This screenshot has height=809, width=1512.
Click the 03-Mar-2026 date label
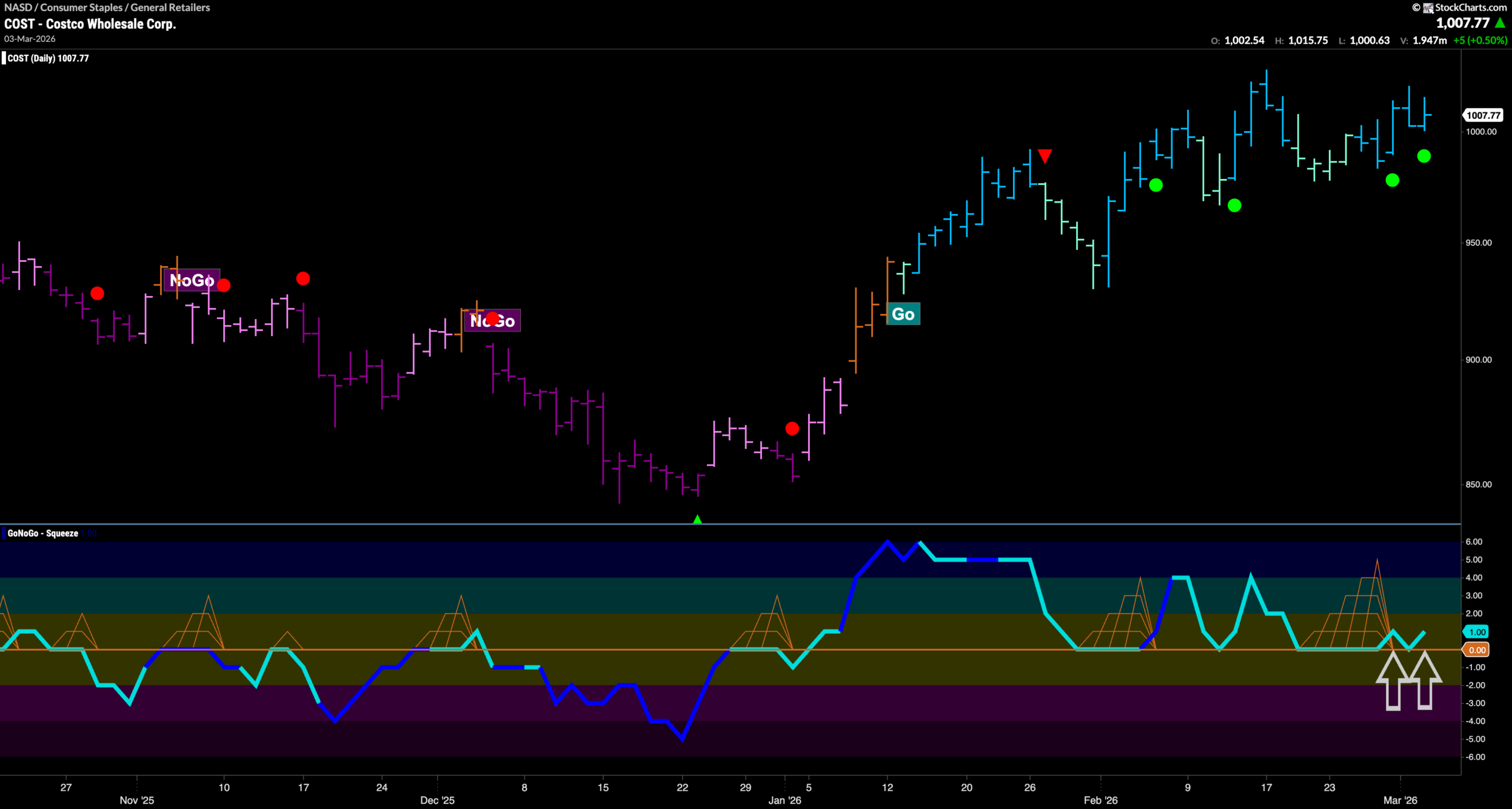[30, 39]
